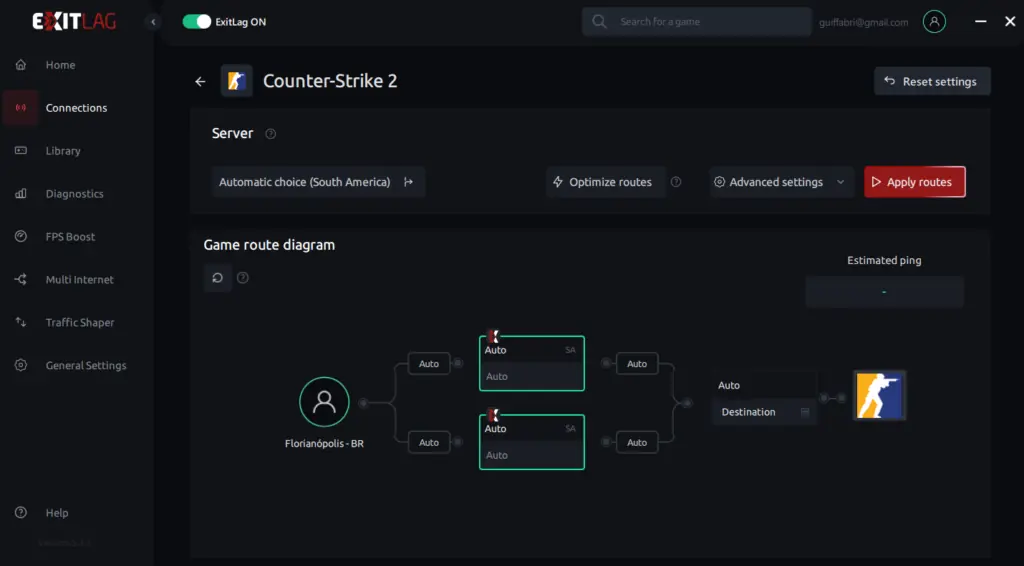
Task: Open the Automatic choice (South America) server selector
Action: [317, 182]
